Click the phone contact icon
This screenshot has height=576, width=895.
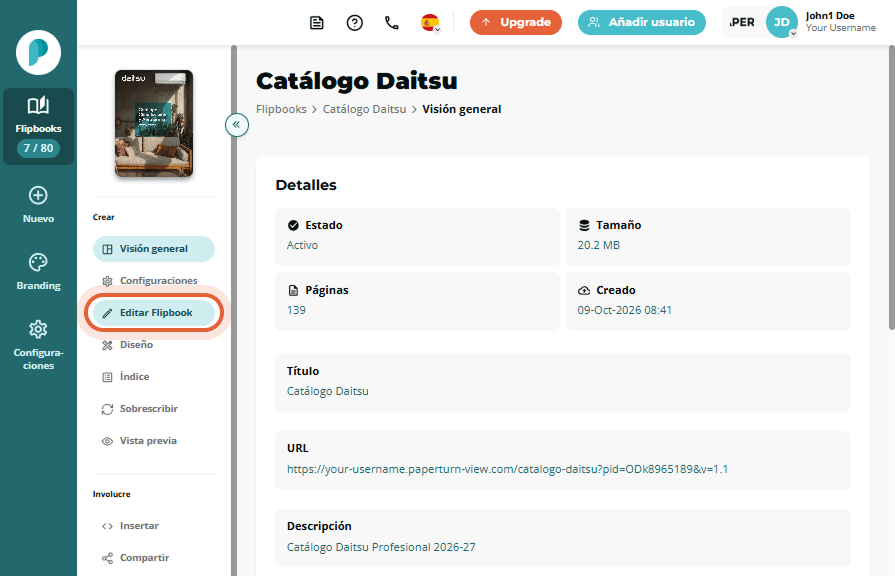click(x=392, y=23)
